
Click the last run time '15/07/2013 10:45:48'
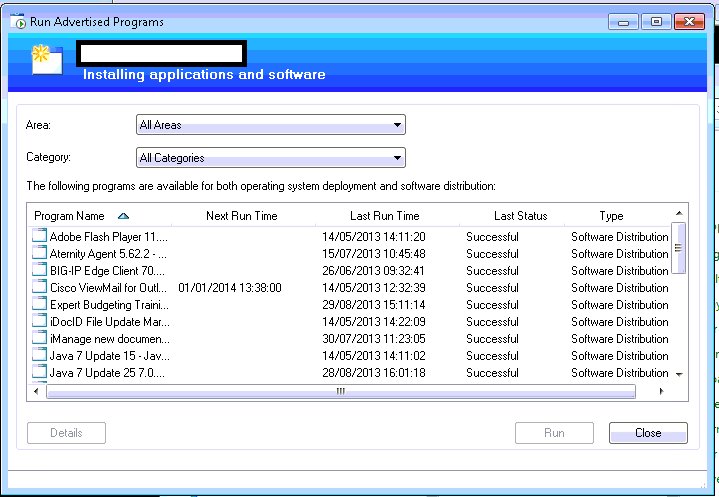tap(374, 254)
